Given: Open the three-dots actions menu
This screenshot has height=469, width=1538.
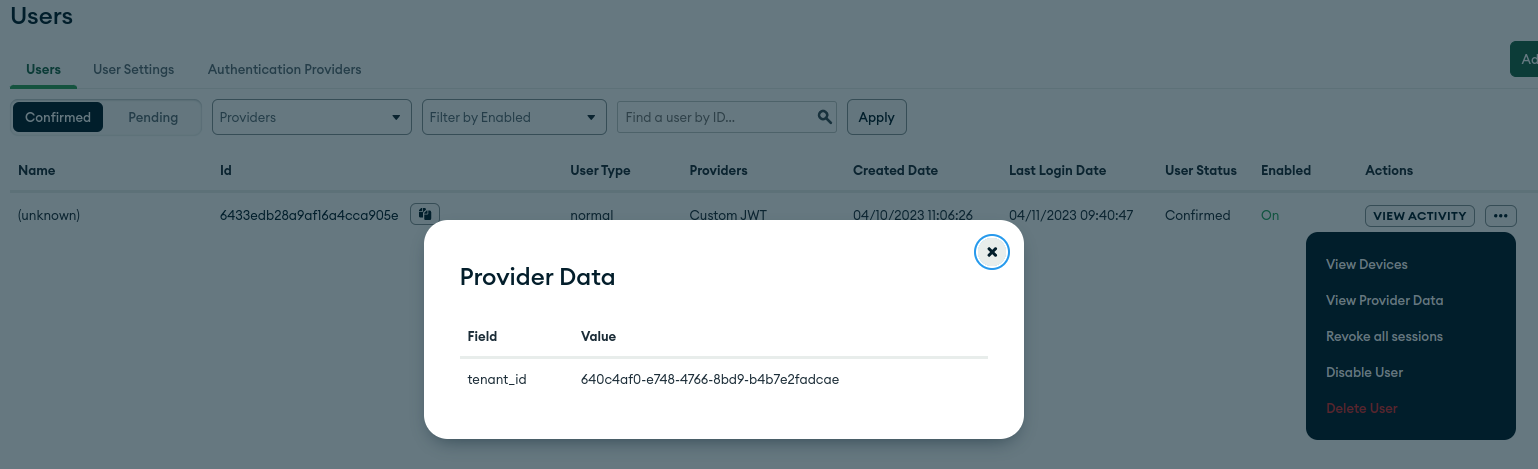Looking at the screenshot, I should click(x=1500, y=215).
